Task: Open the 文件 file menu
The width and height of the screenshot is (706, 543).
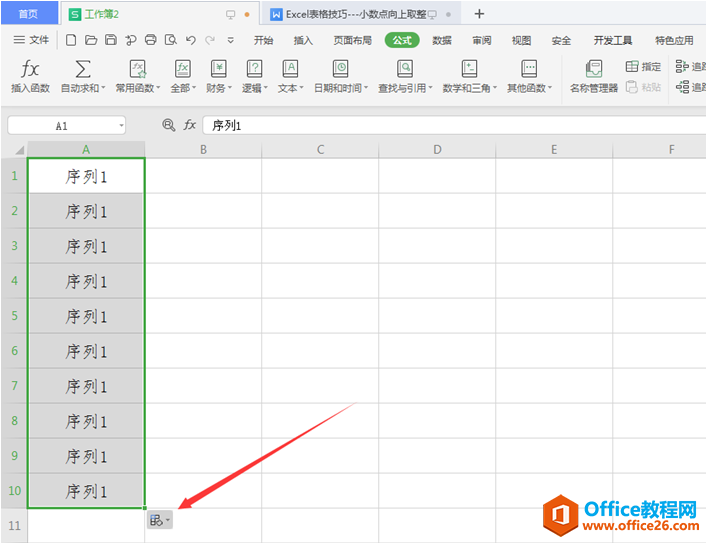Action: point(31,40)
